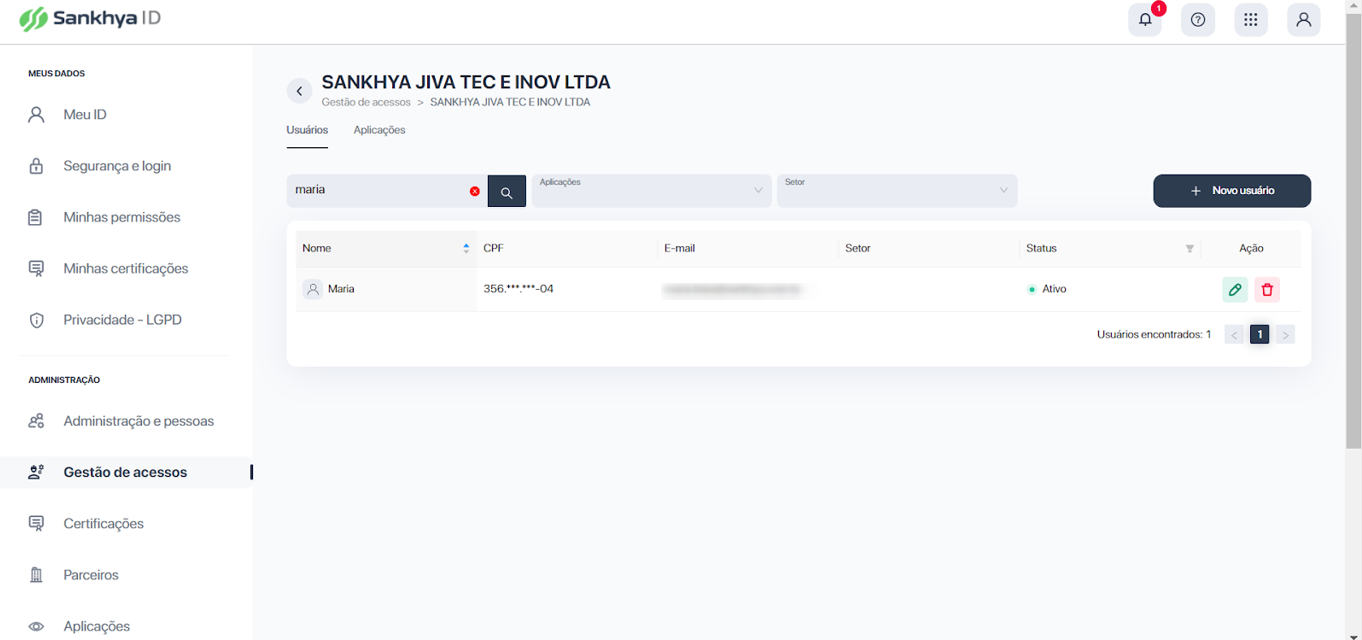Click the Certificações sidebar icon
Screen dimensions: 1362x640
pos(36,524)
